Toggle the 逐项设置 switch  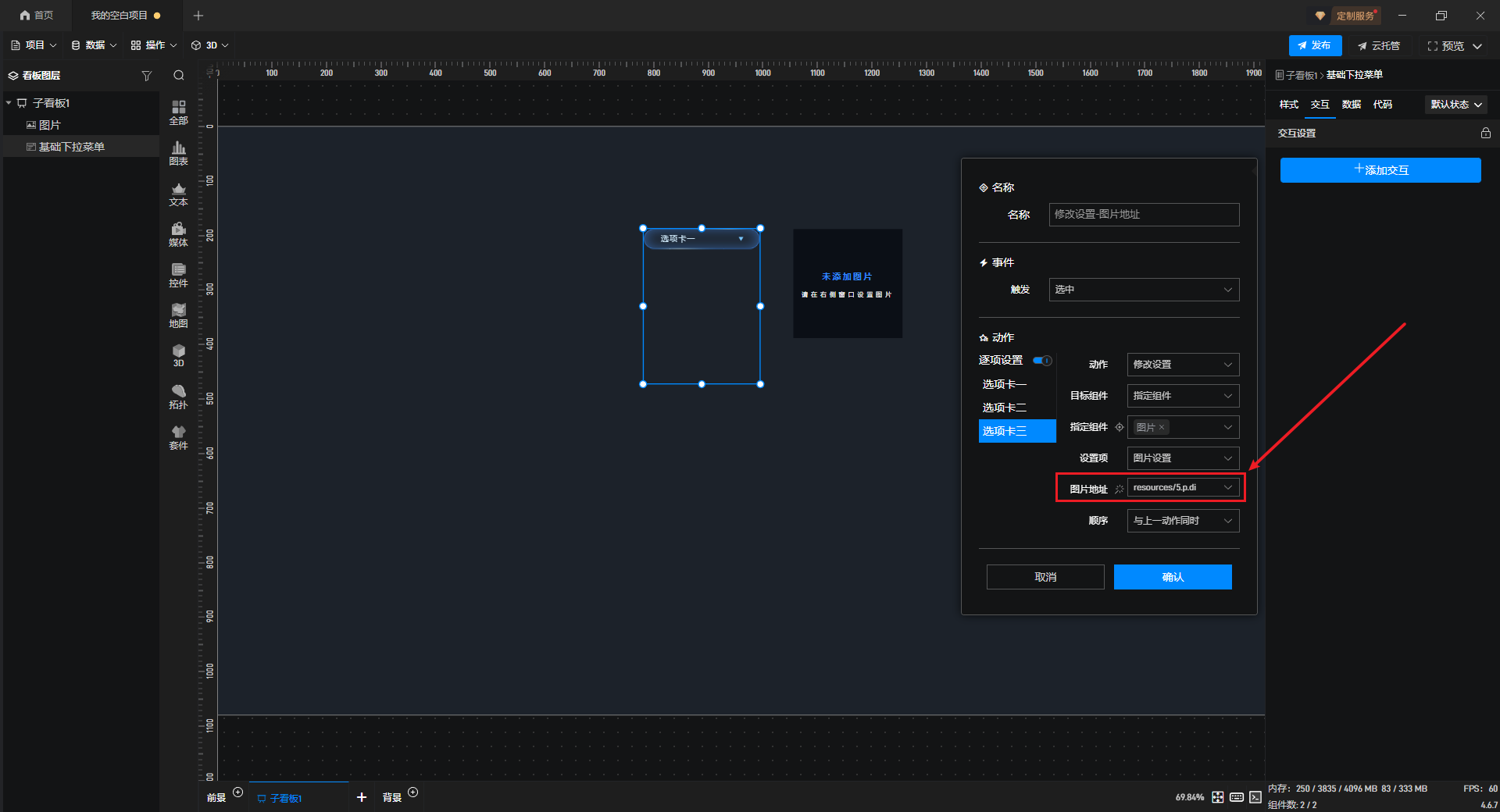pyautogui.click(x=1042, y=361)
